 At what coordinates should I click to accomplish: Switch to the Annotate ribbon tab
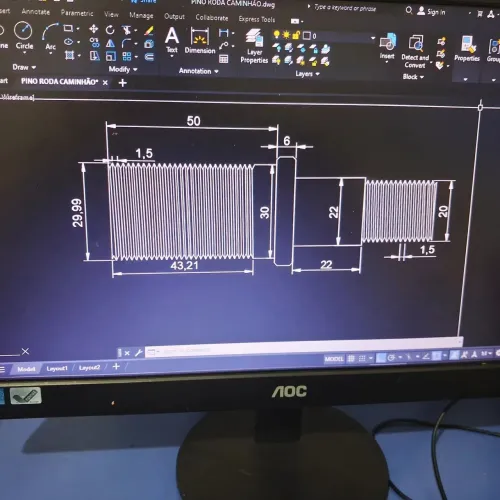click(35, 12)
